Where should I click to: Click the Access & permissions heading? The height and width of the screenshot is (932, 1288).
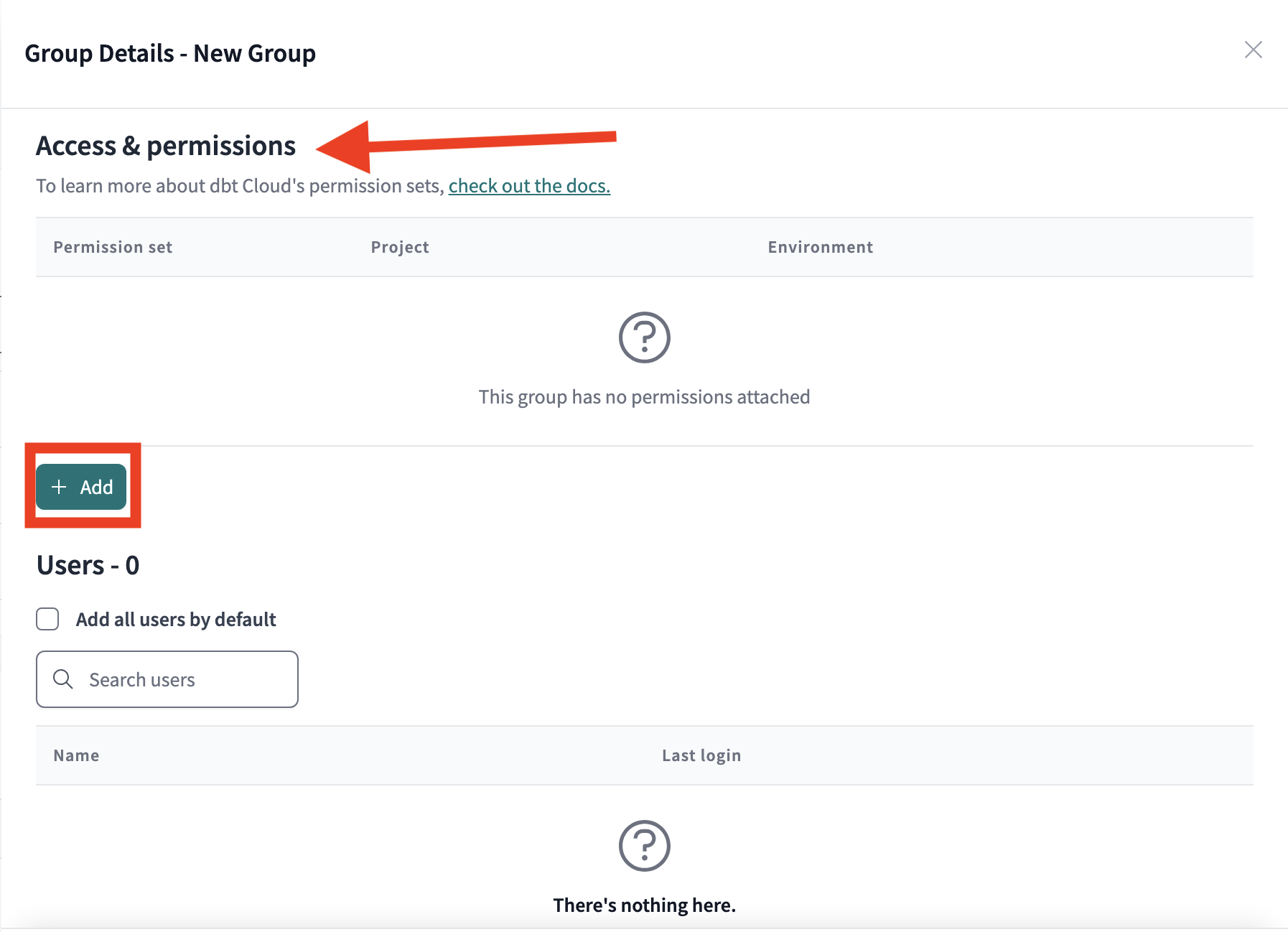(167, 146)
